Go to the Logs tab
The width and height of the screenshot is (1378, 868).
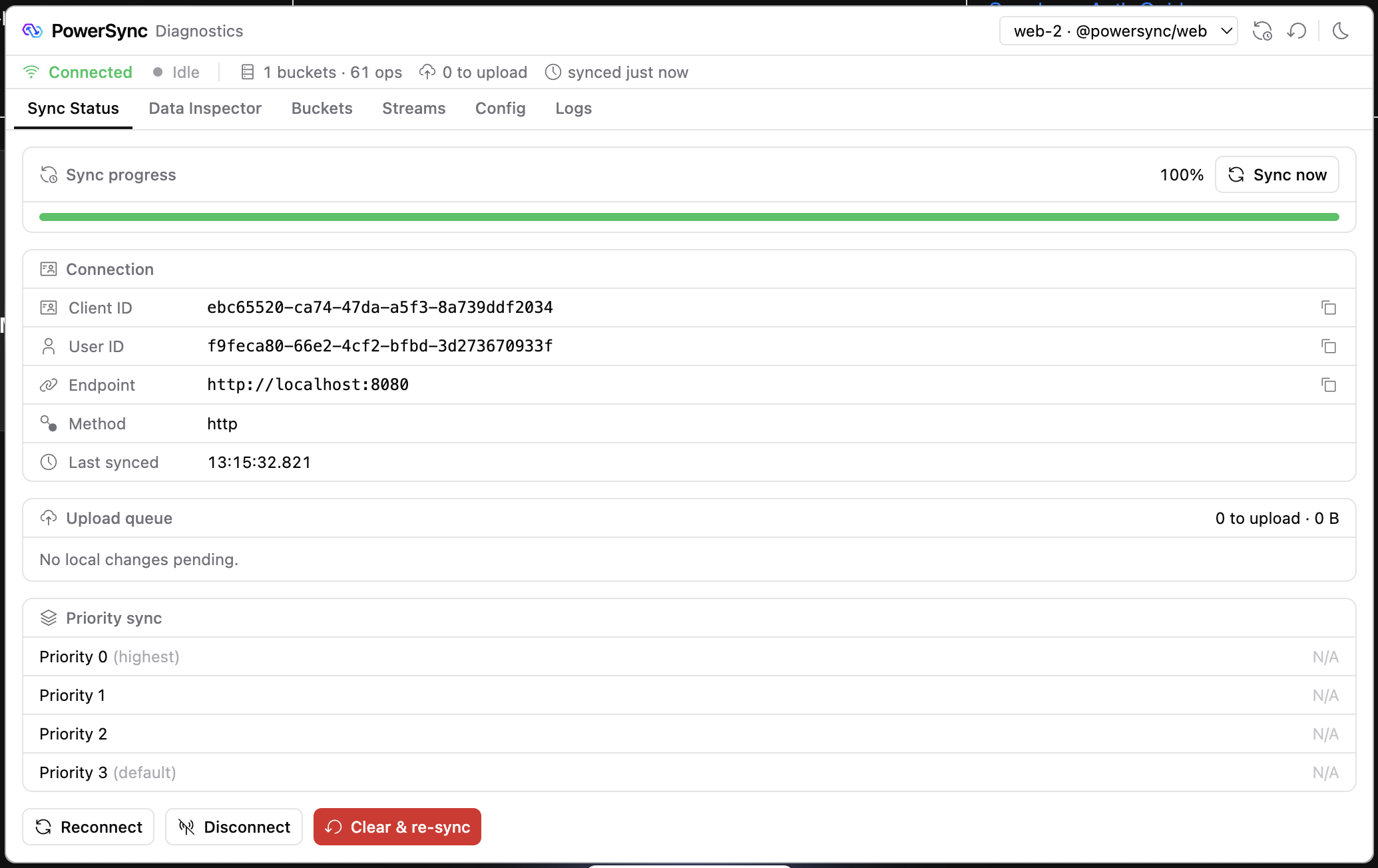pyautogui.click(x=574, y=108)
